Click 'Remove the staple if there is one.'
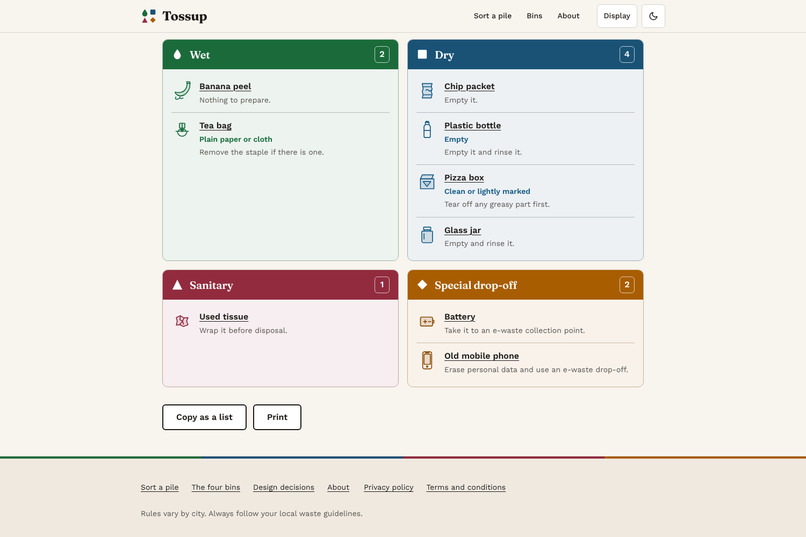The width and height of the screenshot is (806, 537). coord(262,152)
